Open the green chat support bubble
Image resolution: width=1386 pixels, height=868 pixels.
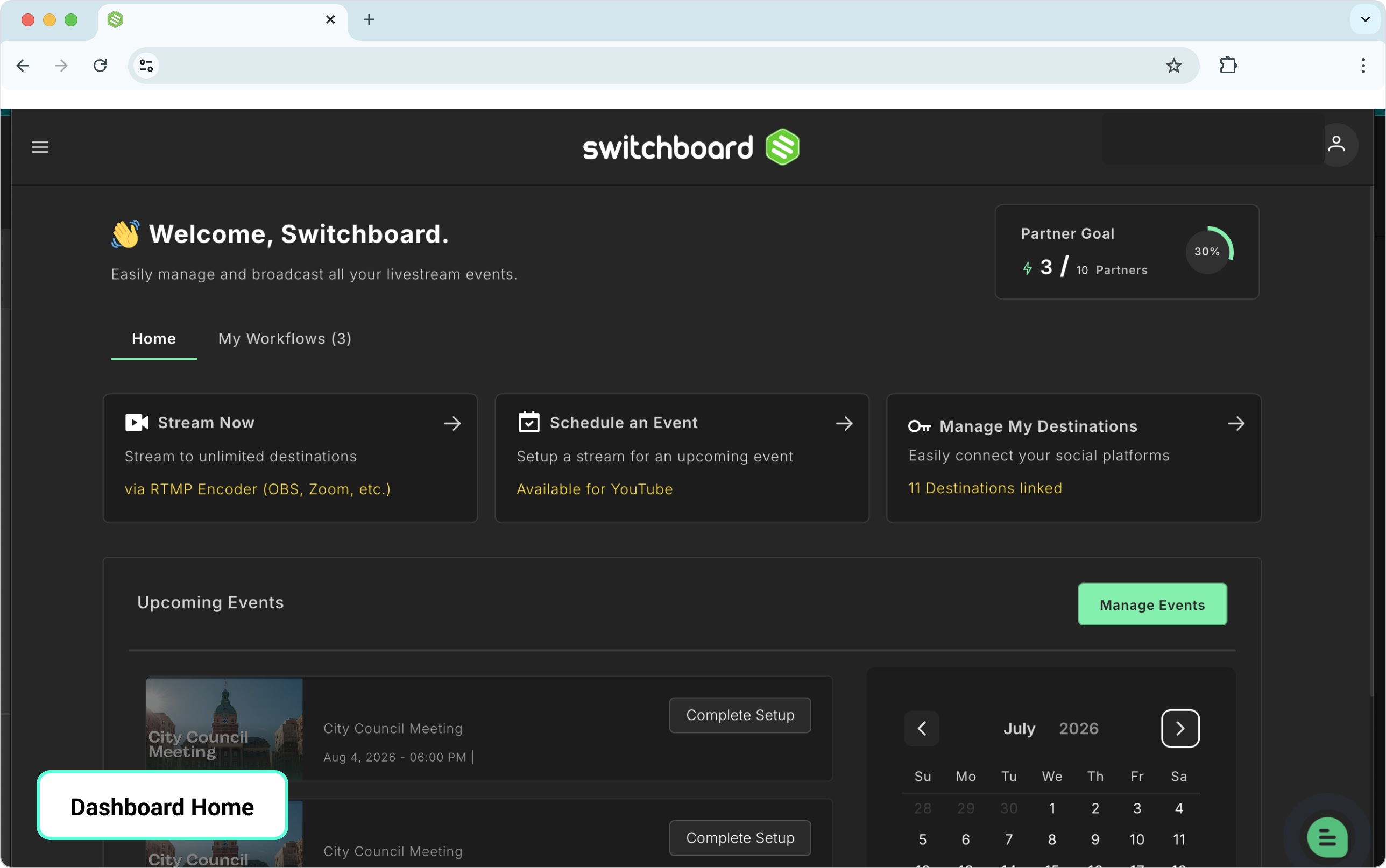click(x=1327, y=837)
